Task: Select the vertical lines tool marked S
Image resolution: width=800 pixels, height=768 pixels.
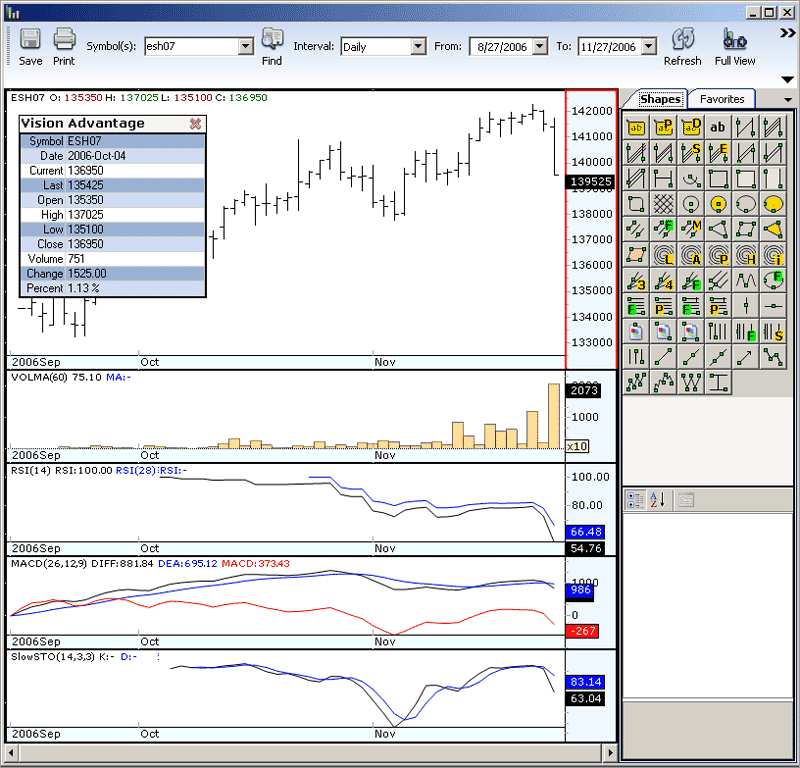Action: pyautogui.click(x=773, y=332)
